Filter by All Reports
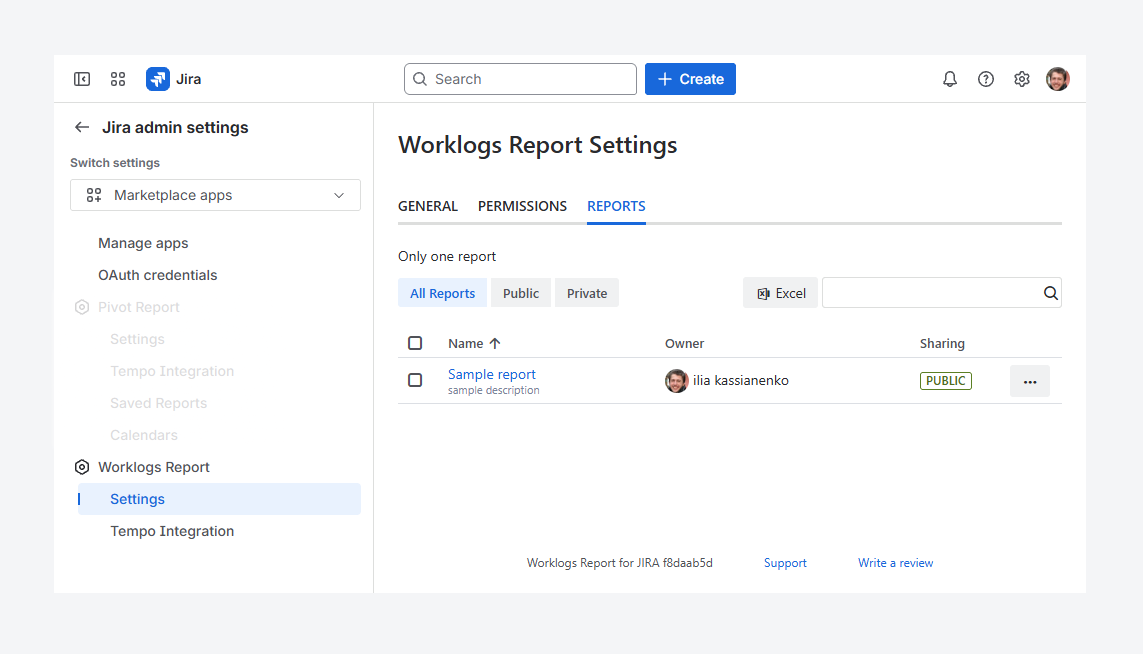Image resolution: width=1143 pixels, height=654 pixels. [x=442, y=293]
